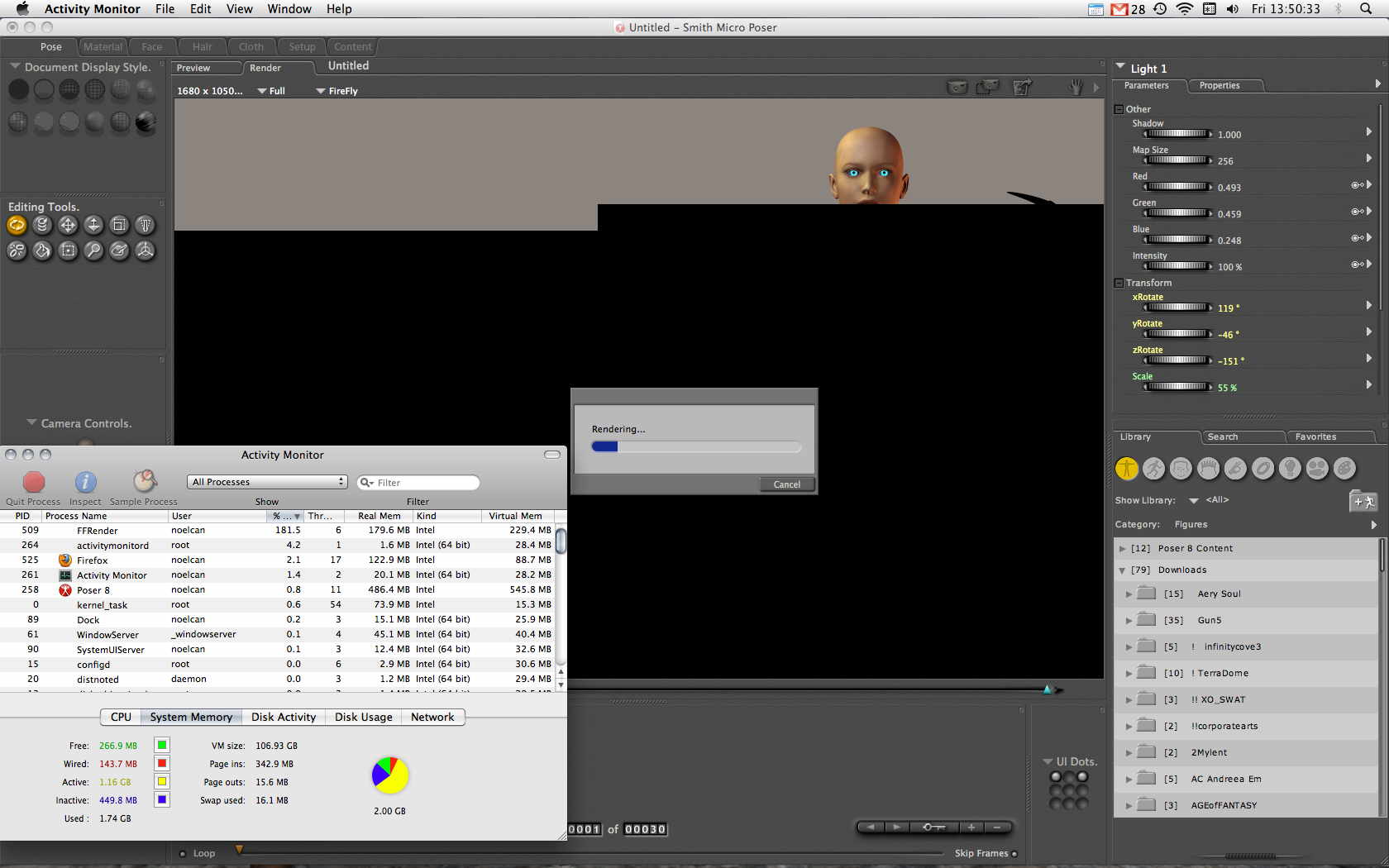Cancel the rendering progress dialog
The width and height of the screenshot is (1389, 868).
coord(786,484)
